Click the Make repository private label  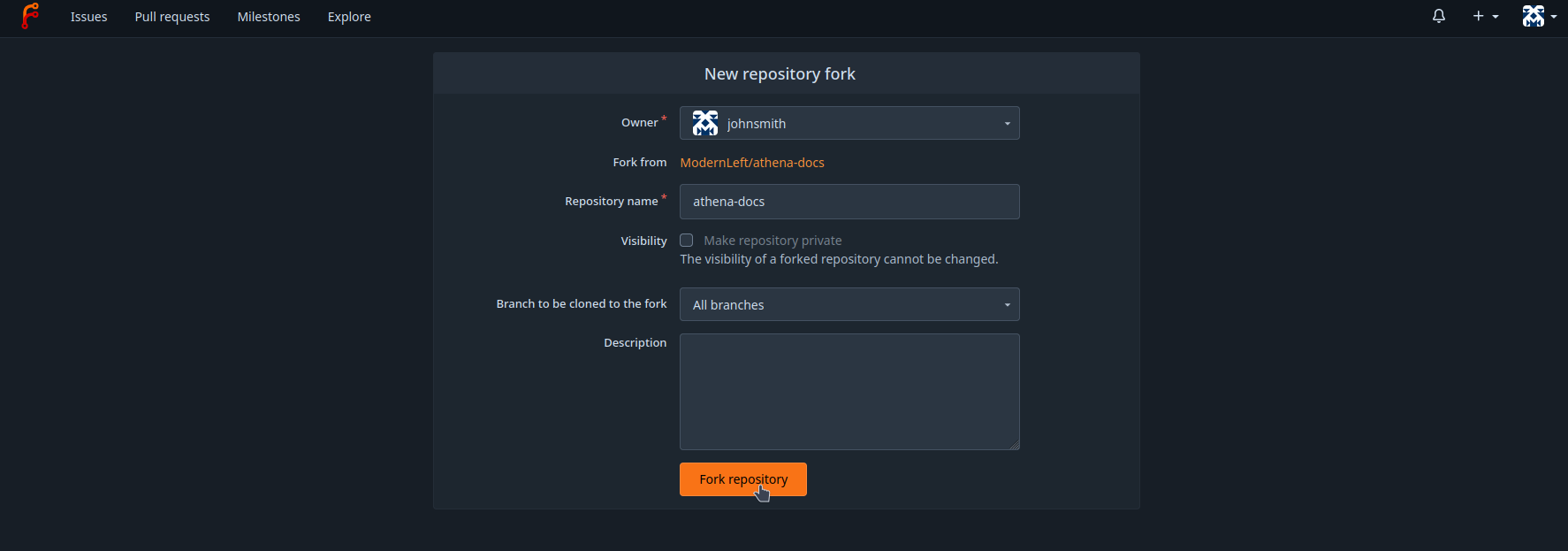773,241
